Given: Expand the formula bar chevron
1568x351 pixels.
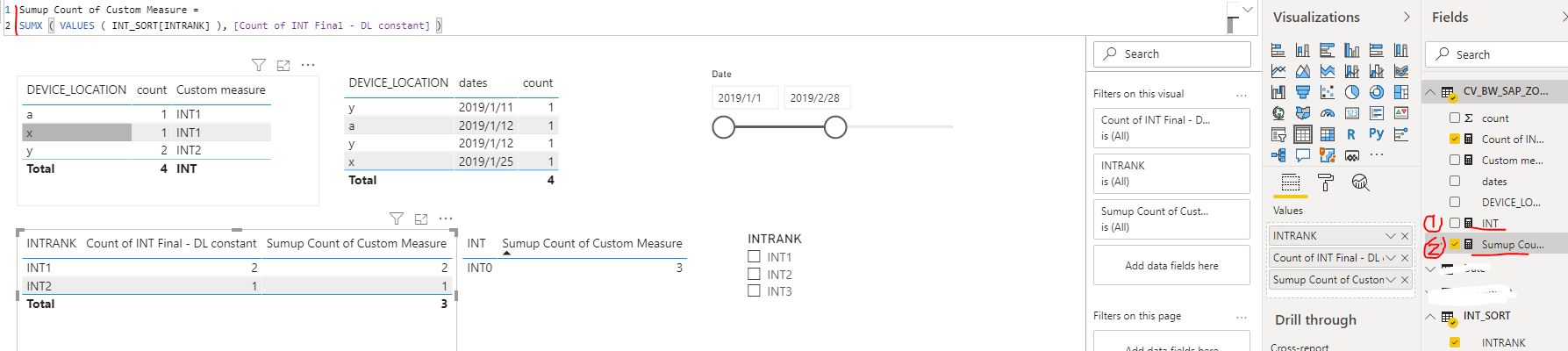Looking at the screenshot, I should pyautogui.click(x=1249, y=10).
